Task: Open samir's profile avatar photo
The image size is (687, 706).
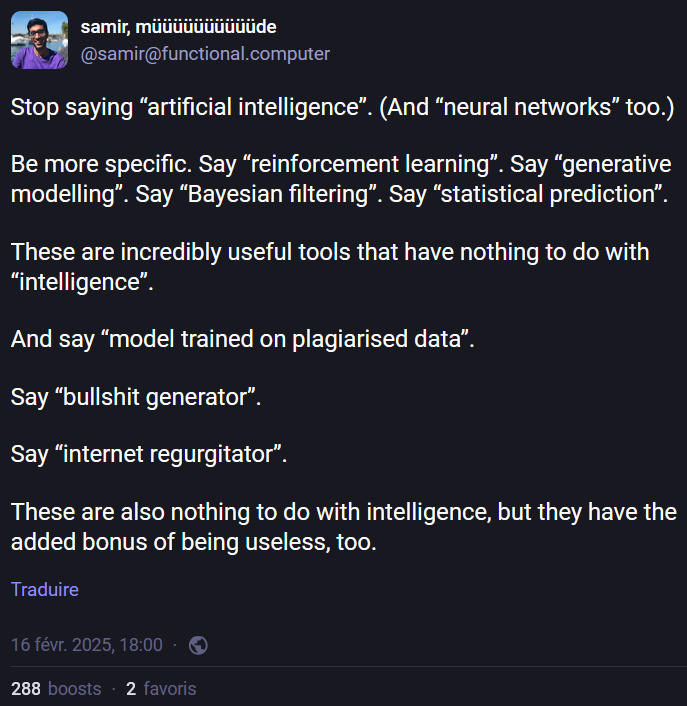Action: 40,40
